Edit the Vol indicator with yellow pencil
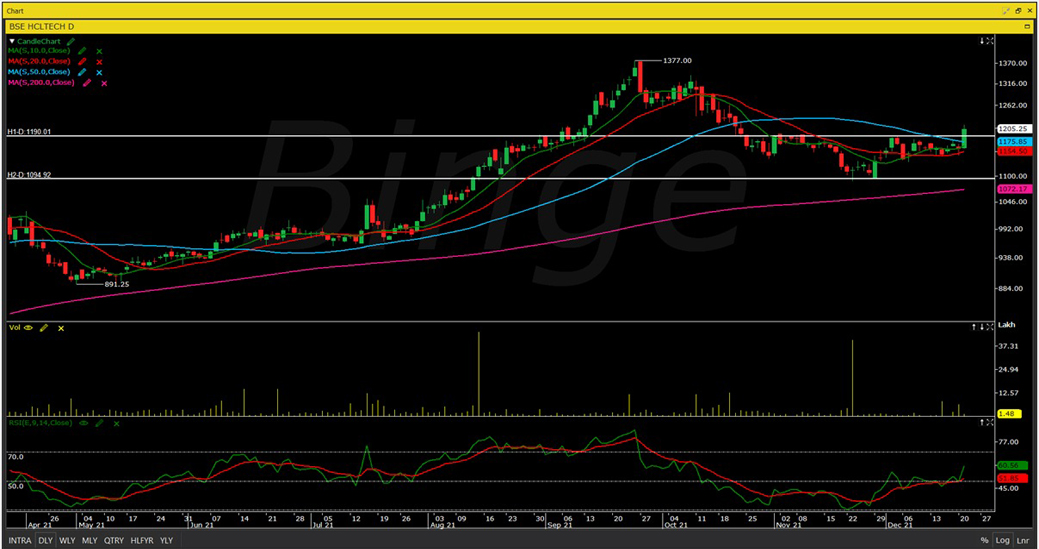The width and height of the screenshot is (1039, 549). click(44, 328)
